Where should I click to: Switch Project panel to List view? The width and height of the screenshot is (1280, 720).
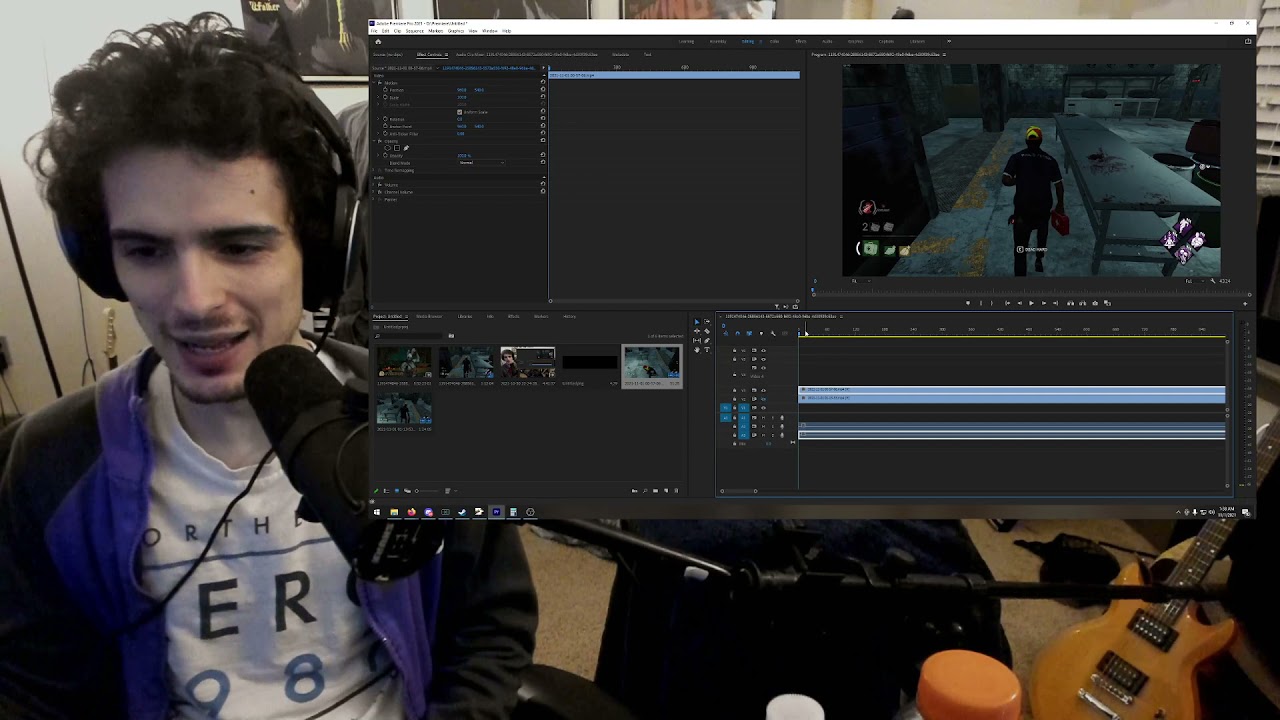tap(386, 491)
